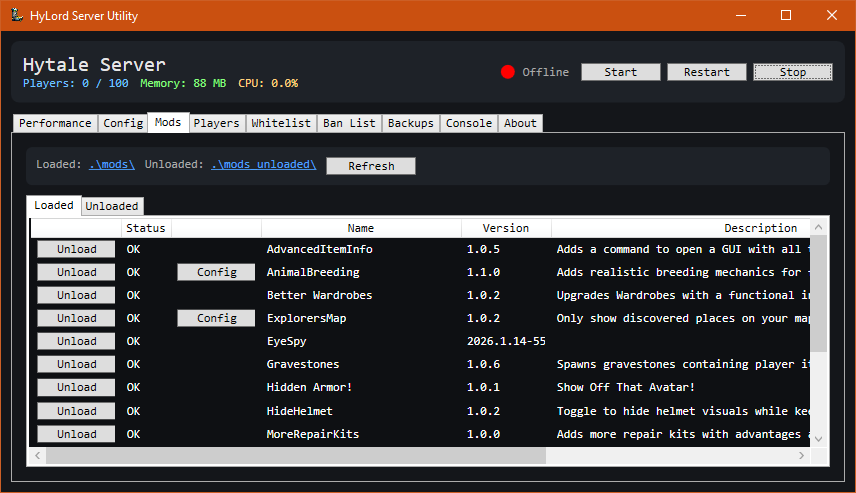
Task: Click version 2026.1.14-55 of EyeSpy
Action: tap(506, 341)
